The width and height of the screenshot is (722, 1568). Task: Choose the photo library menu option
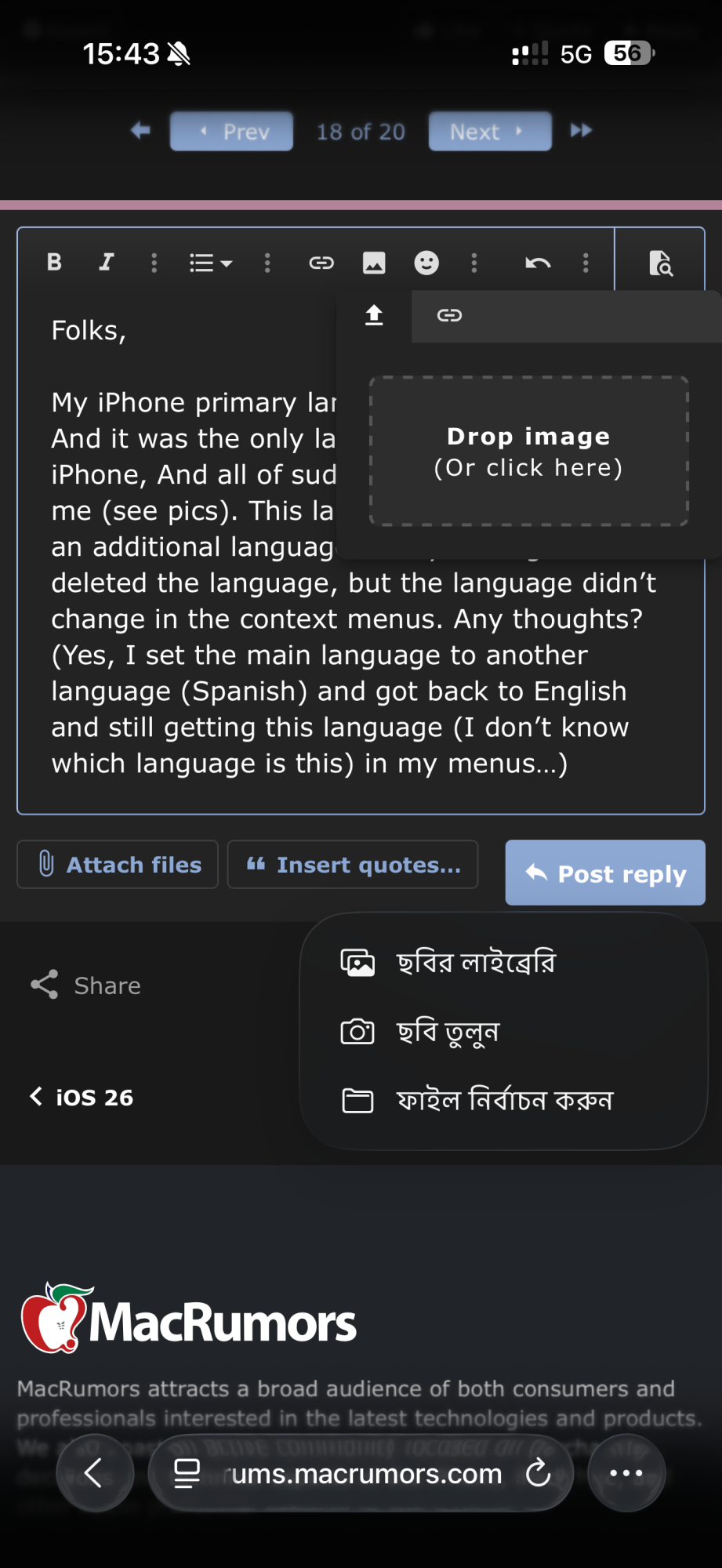475,963
